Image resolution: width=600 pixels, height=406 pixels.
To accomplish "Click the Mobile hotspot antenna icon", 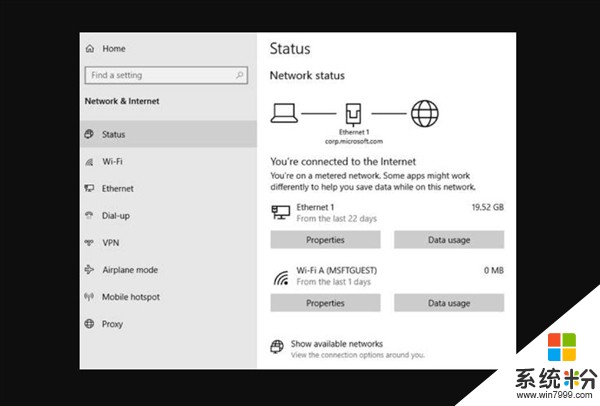I will (x=89, y=297).
